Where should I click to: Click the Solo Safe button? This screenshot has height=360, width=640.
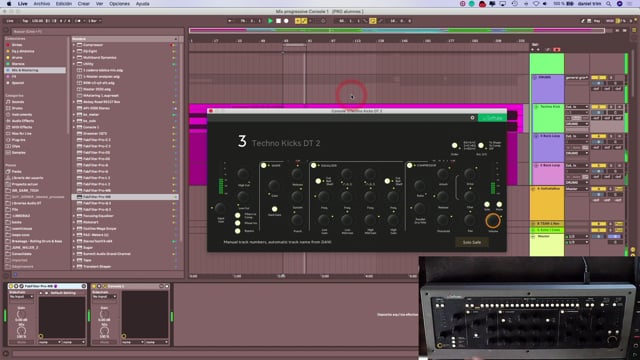[471, 242]
